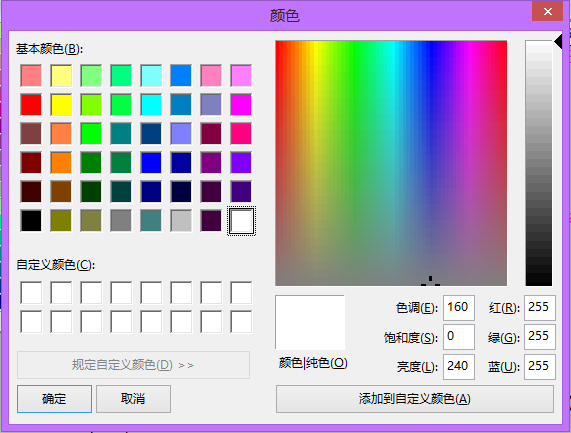
Task: Pick the pure blue basic color swatch
Action: point(151,162)
